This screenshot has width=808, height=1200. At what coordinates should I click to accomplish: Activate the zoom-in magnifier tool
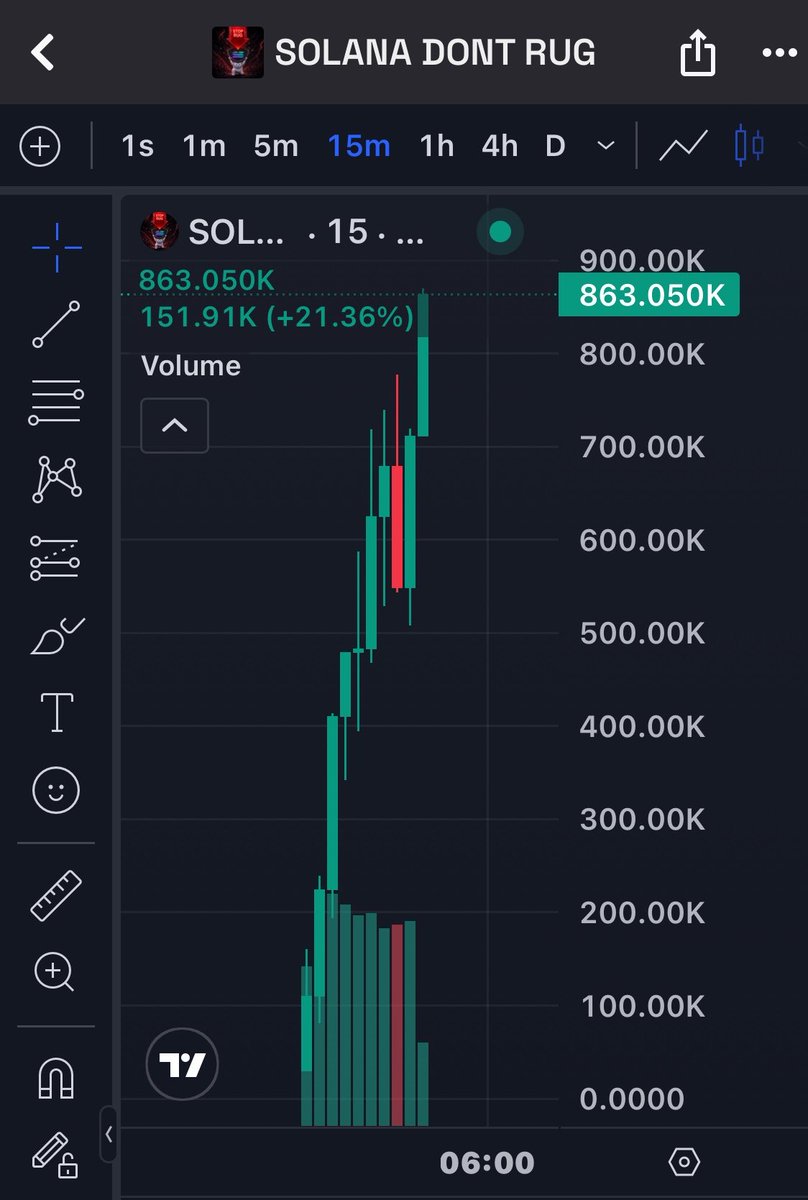coord(54,972)
